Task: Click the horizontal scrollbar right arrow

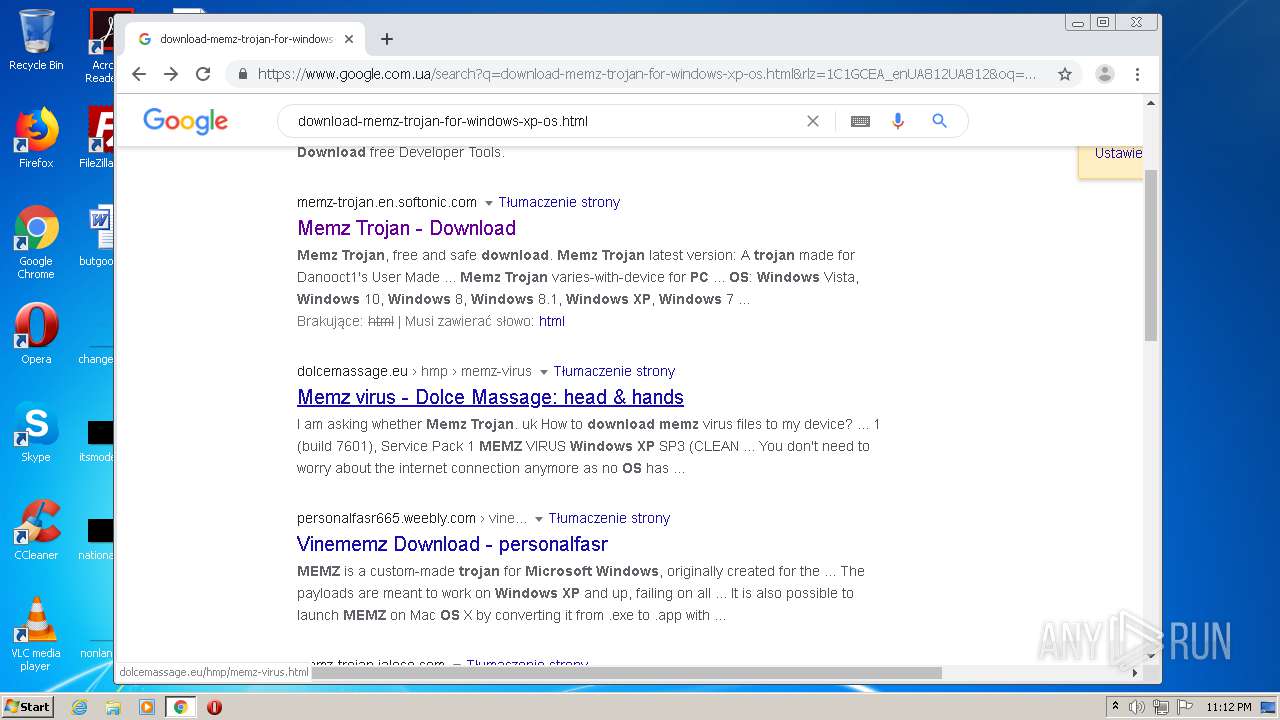Action: tap(1135, 673)
